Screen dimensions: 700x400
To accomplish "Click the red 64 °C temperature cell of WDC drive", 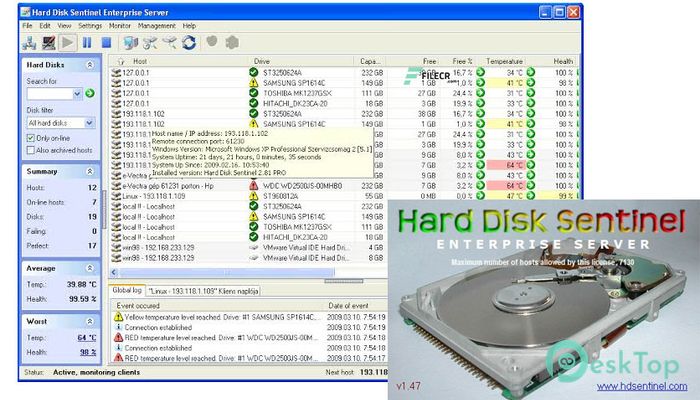I will tap(506, 186).
